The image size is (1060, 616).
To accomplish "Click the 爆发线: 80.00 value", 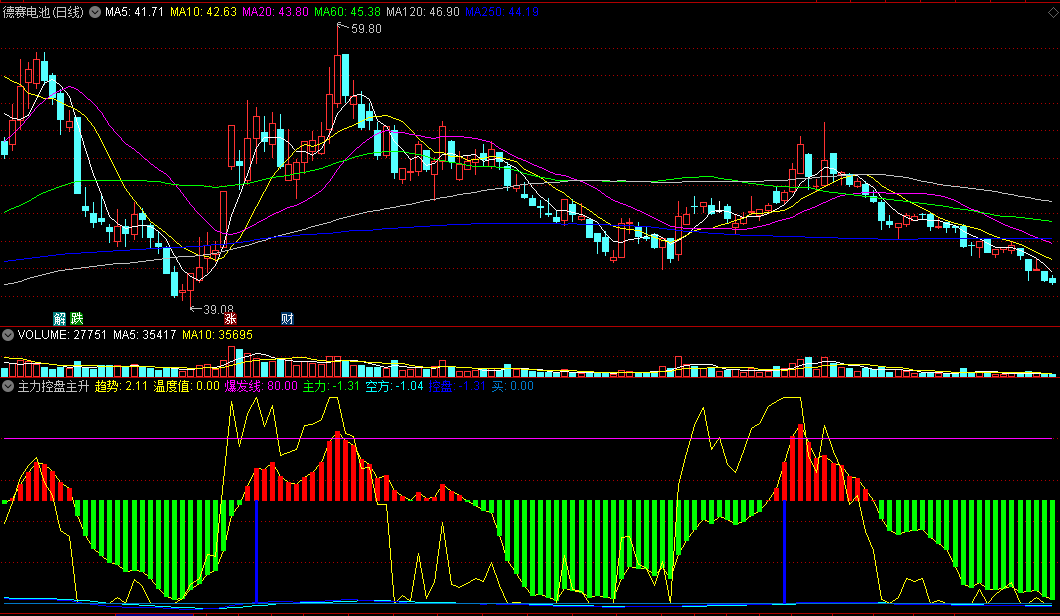I will 261,386.
